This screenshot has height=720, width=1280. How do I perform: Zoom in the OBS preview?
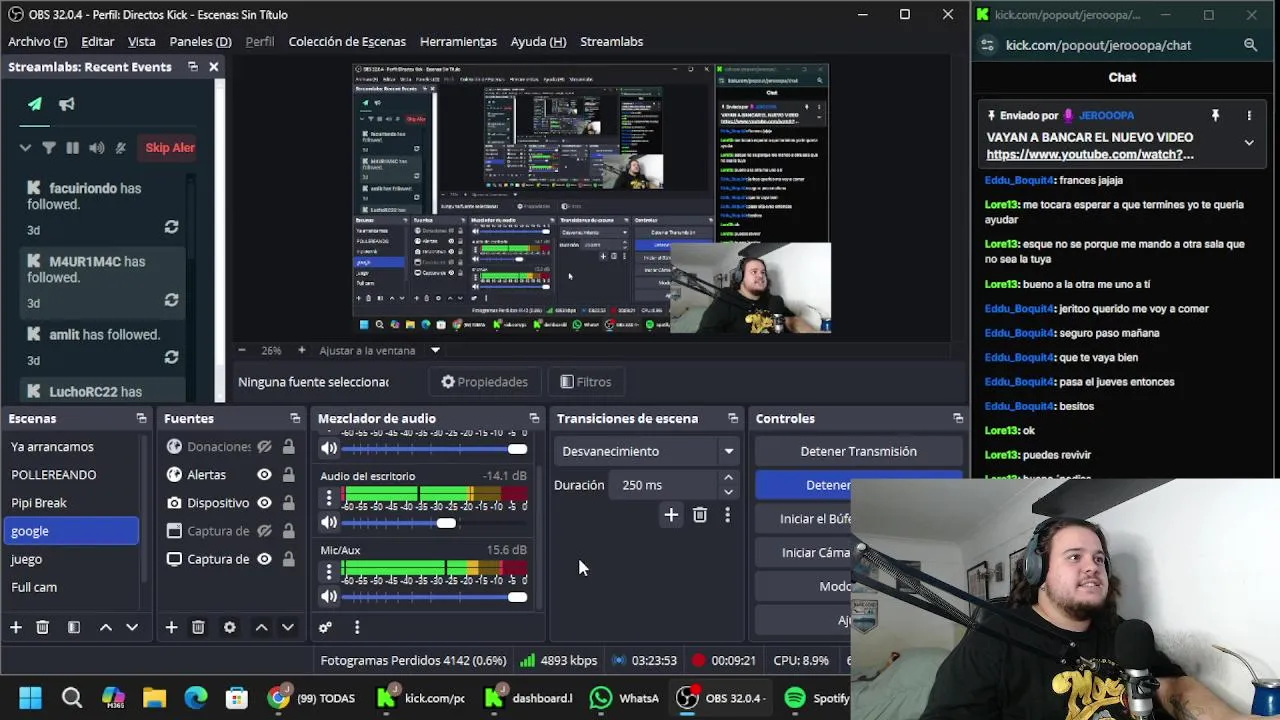click(x=301, y=350)
